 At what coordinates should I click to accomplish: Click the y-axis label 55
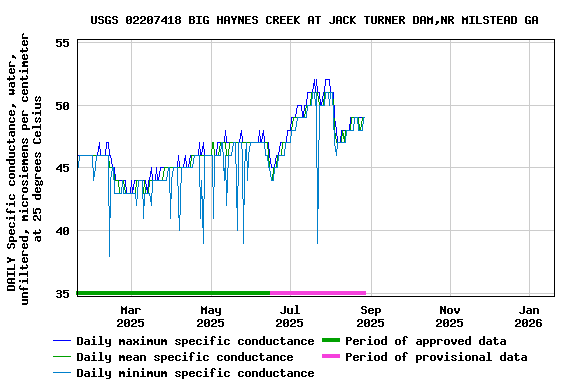coord(62,43)
